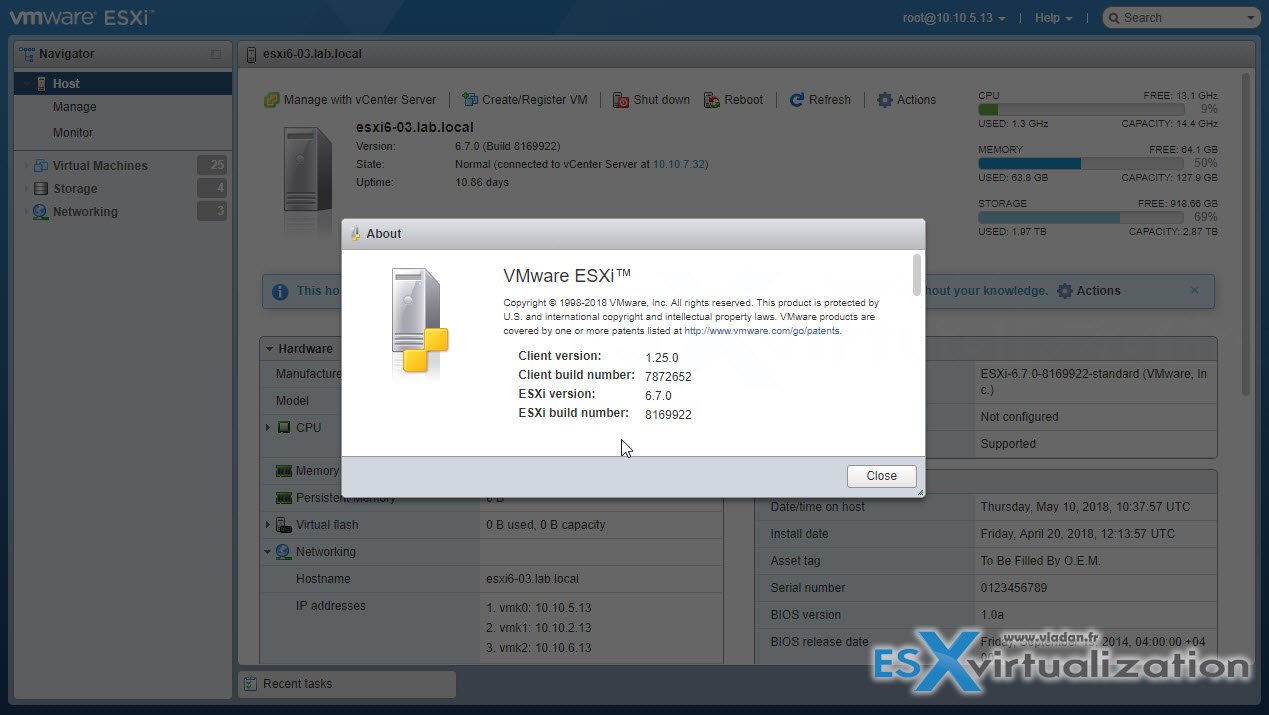Click the Virtual flash icon
Image resolution: width=1269 pixels, height=715 pixels.
tap(284, 525)
